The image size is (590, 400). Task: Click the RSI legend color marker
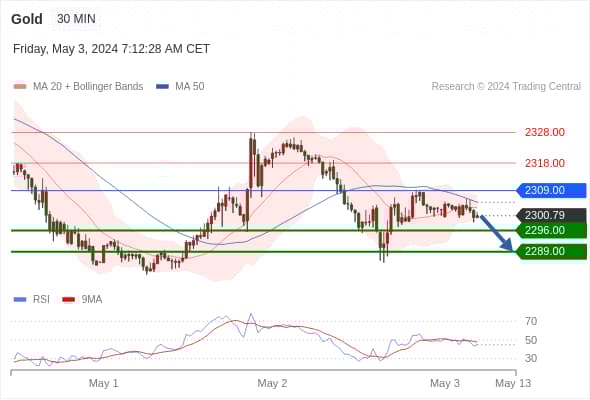point(20,300)
